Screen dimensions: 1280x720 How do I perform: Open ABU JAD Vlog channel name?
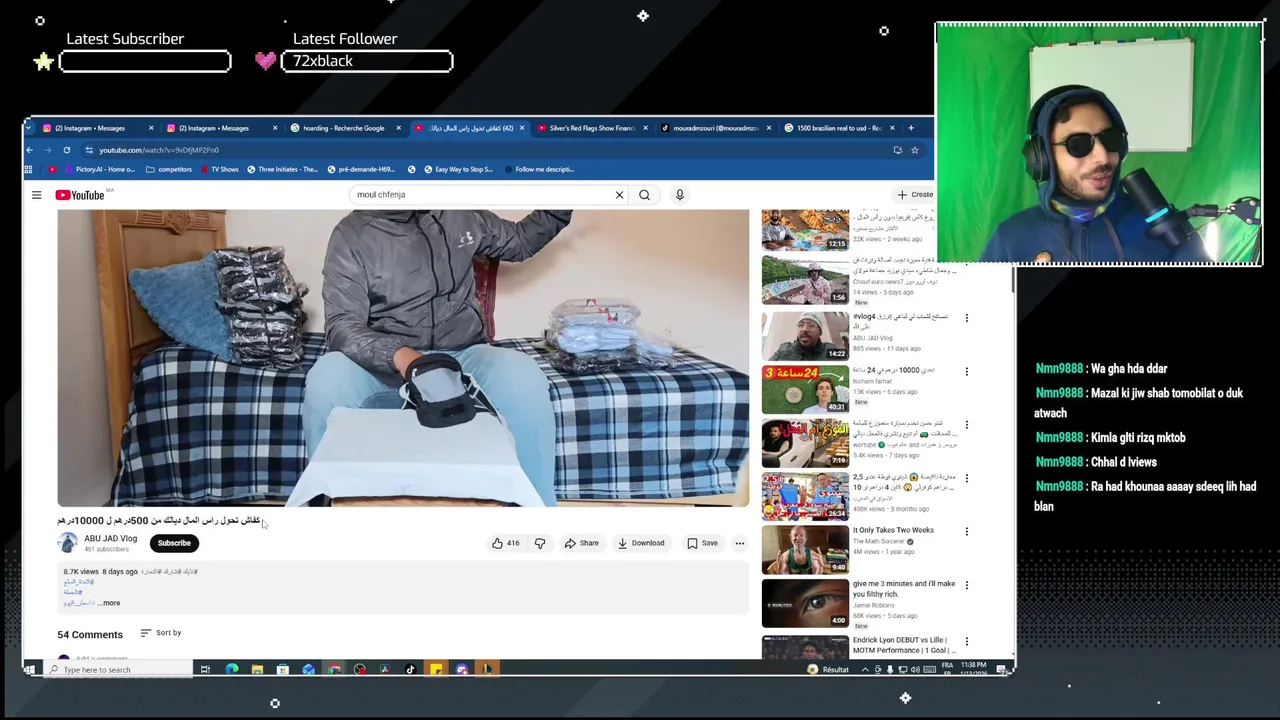coord(110,538)
